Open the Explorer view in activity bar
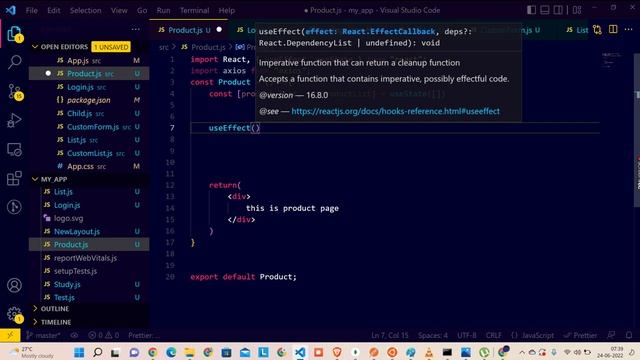Image resolution: width=640 pixels, height=360 pixels. click(x=14, y=34)
